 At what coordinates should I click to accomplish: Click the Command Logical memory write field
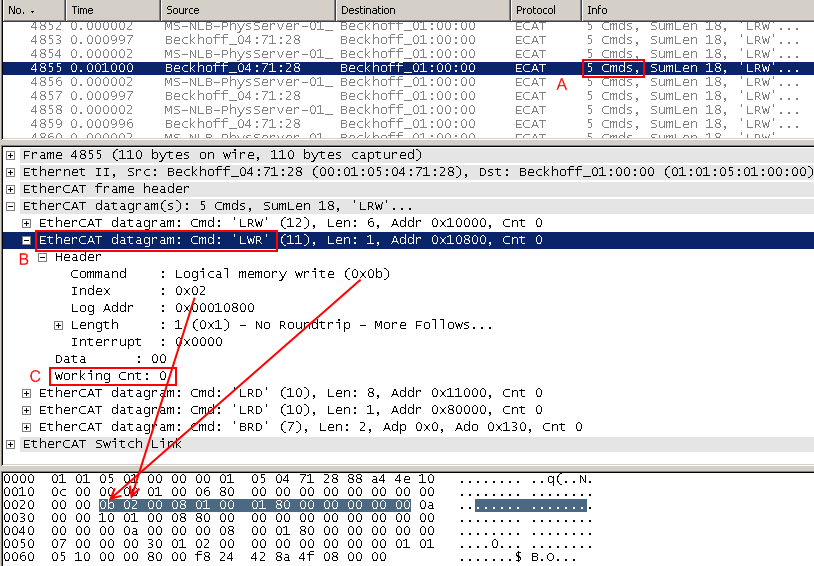click(230, 274)
